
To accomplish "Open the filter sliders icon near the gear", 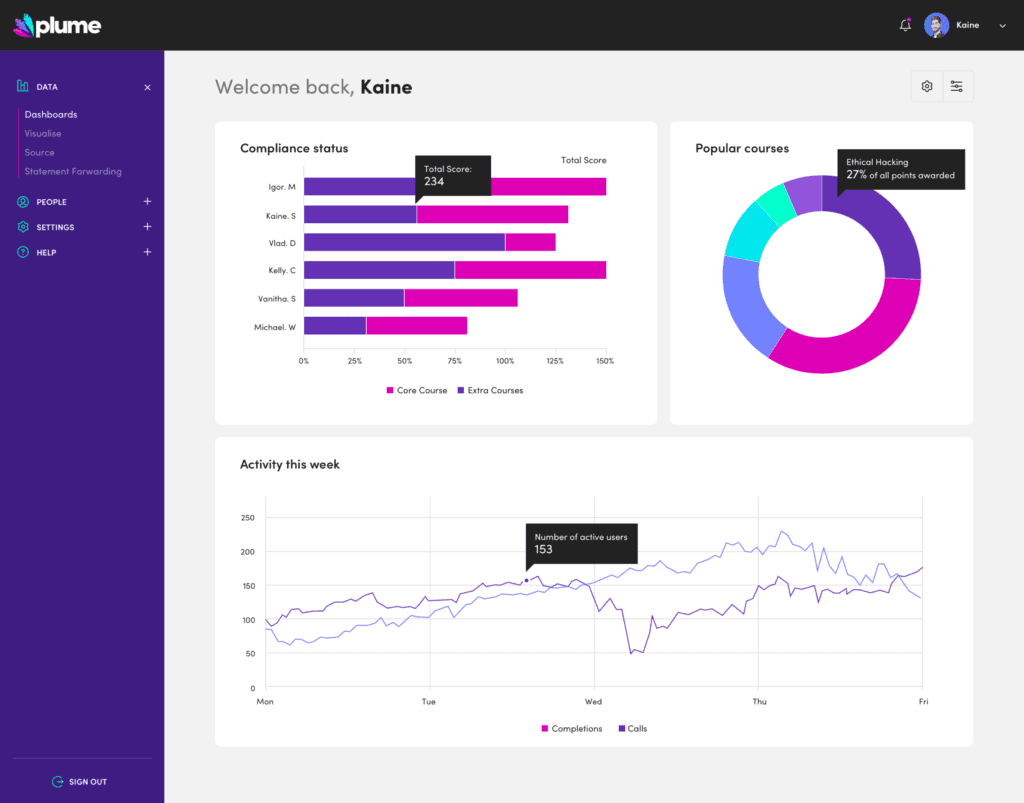I will (957, 86).
